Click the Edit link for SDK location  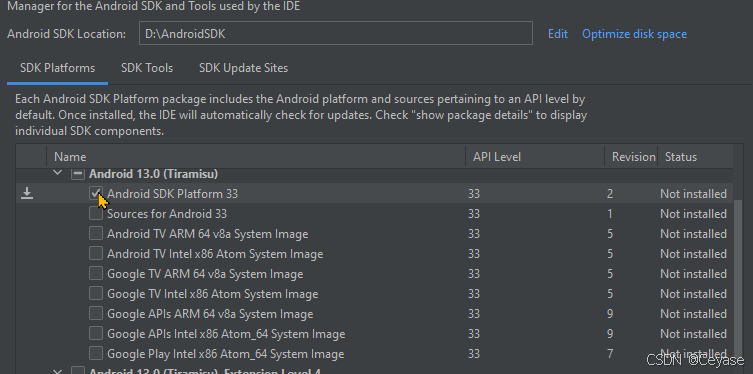click(x=558, y=34)
